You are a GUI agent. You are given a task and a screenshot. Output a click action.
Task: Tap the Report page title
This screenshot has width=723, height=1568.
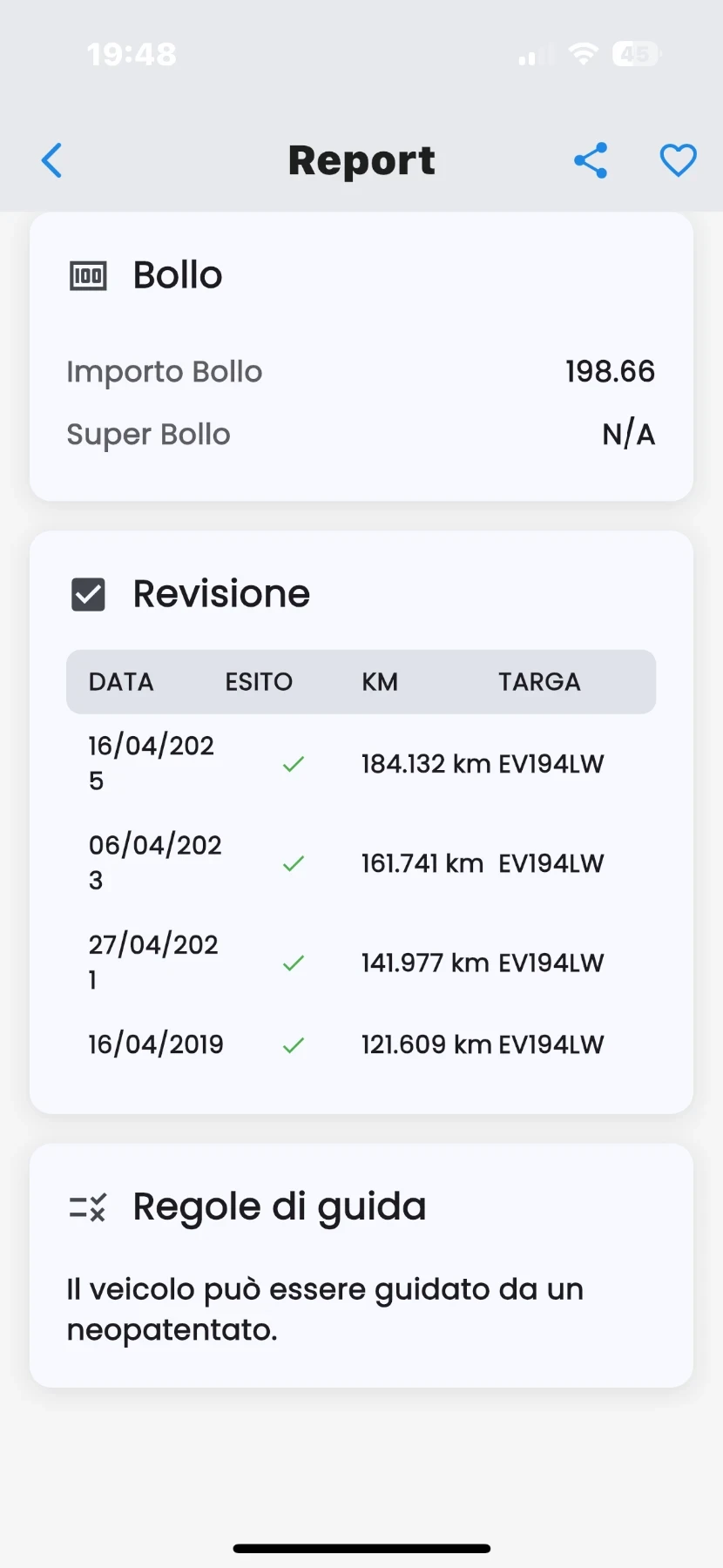361,160
